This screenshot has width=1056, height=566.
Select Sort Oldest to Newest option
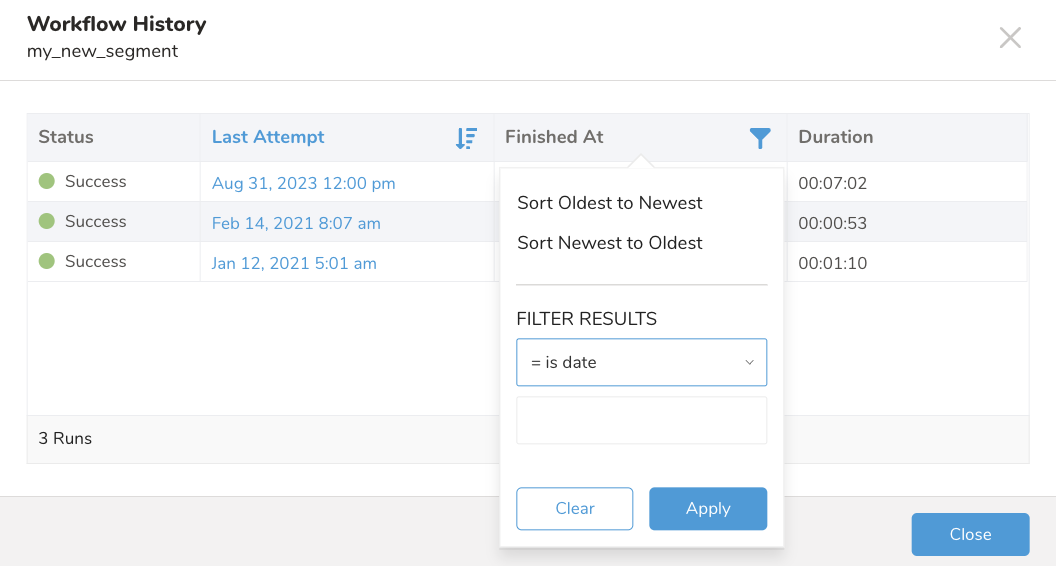point(610,203)
